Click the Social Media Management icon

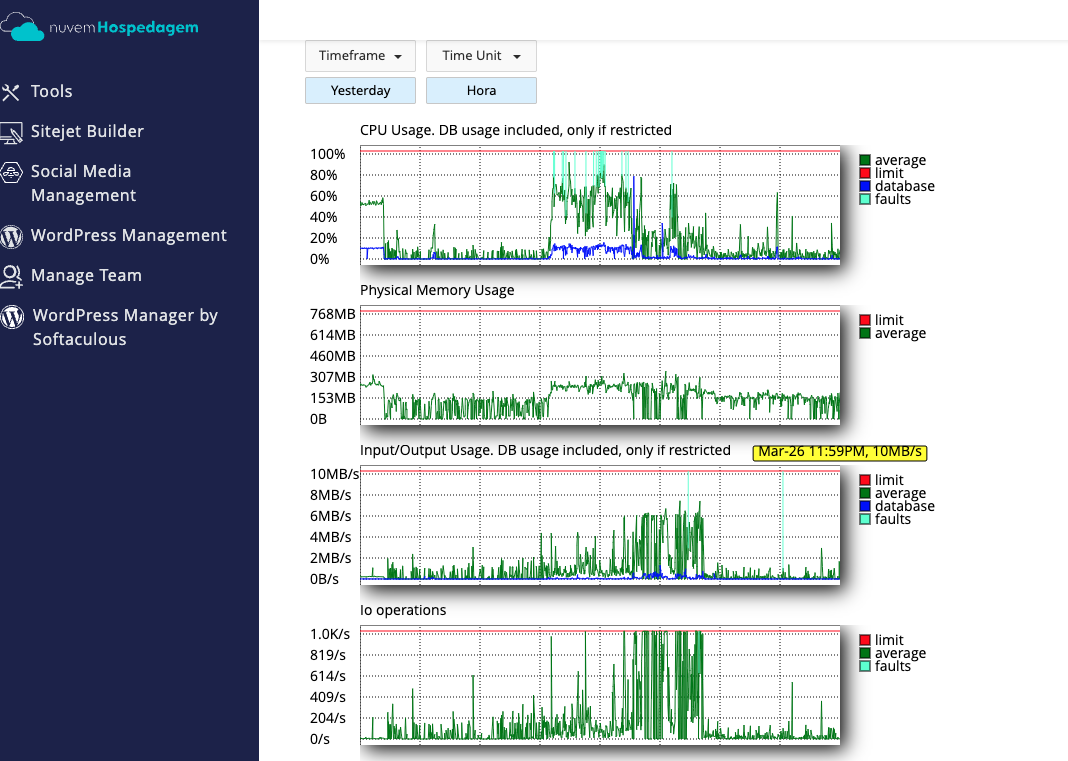(12, 172)
